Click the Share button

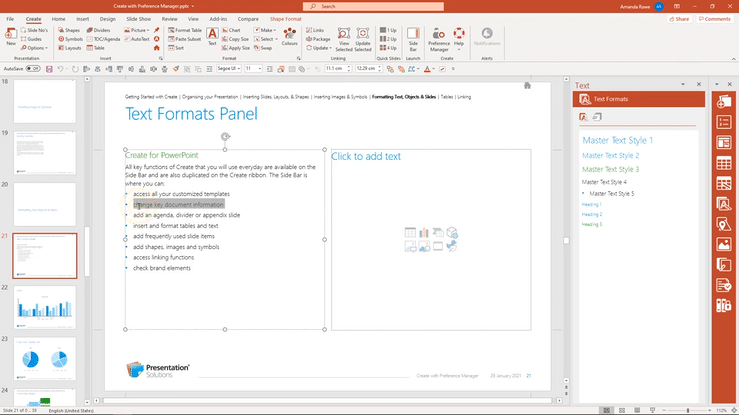(681, 18)
